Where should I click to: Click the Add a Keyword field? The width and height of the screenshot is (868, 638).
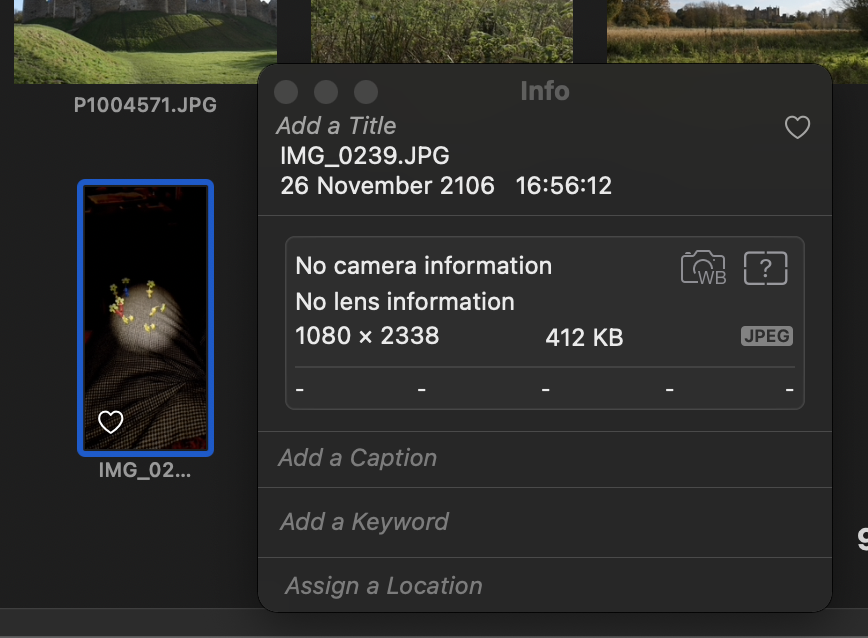(x=364, y=522)
